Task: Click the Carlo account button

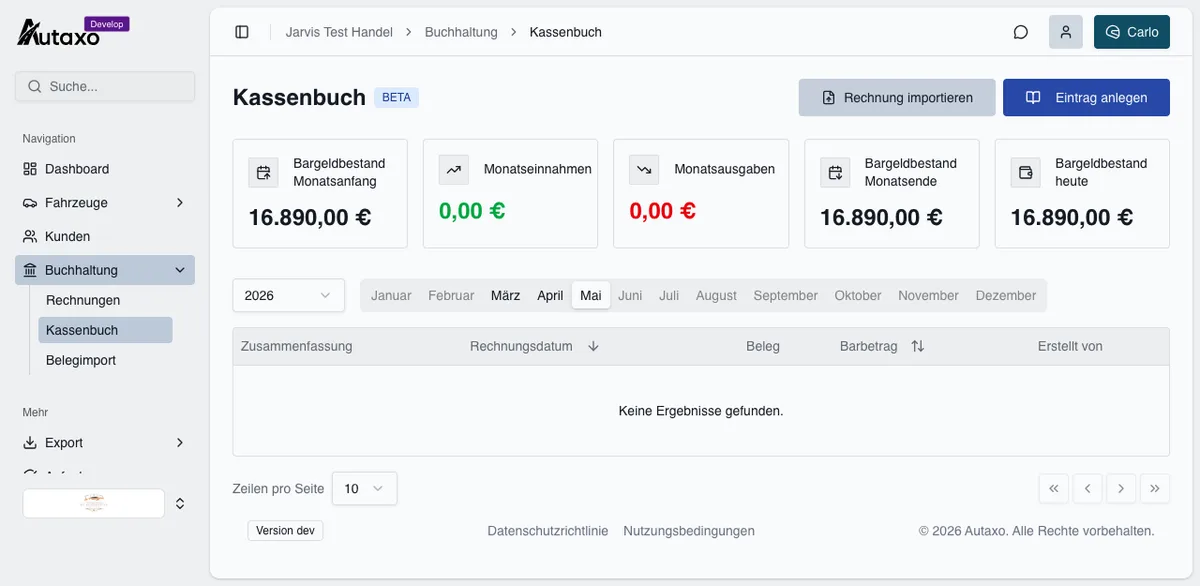Action: point(1132,32)
